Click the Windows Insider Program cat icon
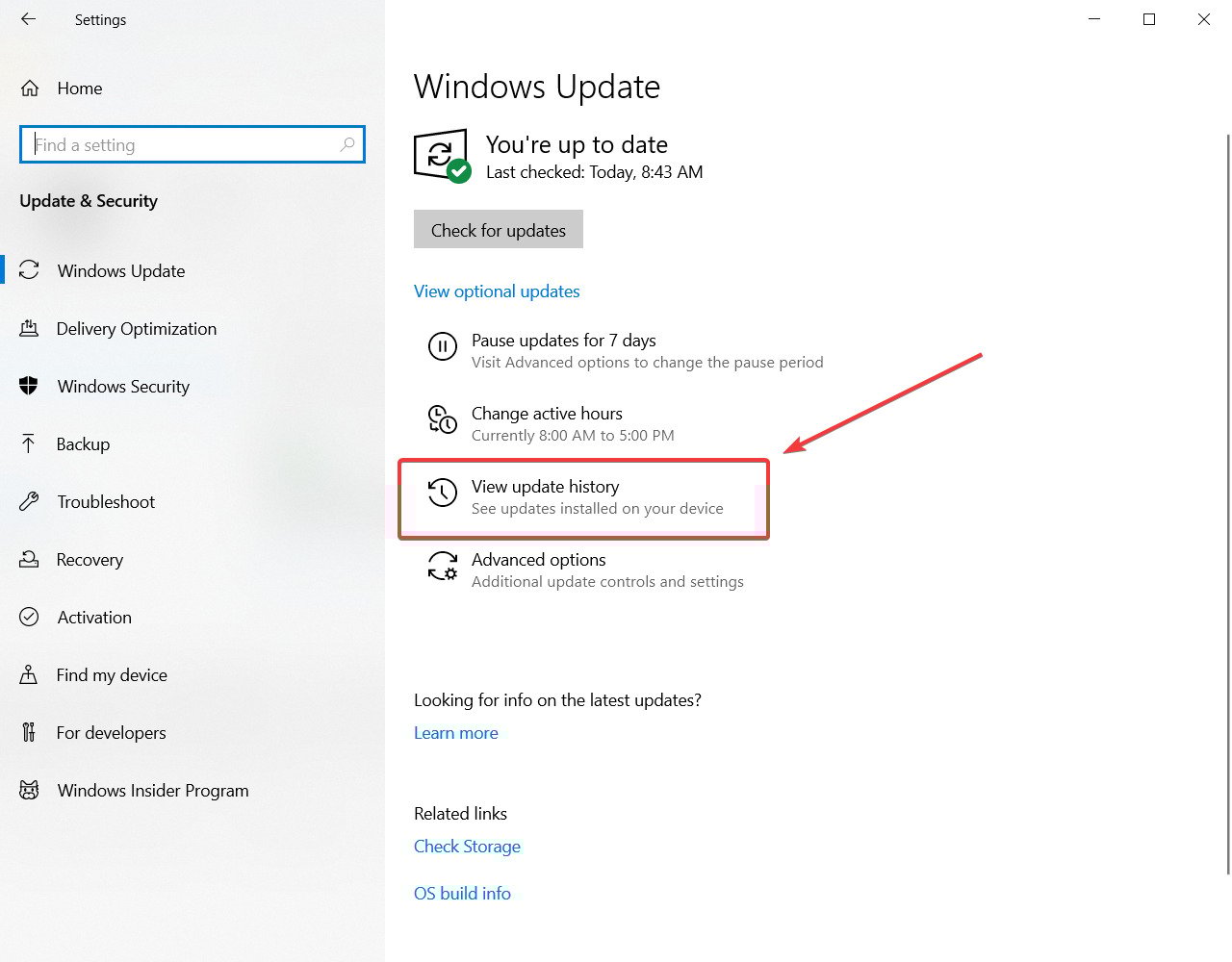 tap(29, 790)
